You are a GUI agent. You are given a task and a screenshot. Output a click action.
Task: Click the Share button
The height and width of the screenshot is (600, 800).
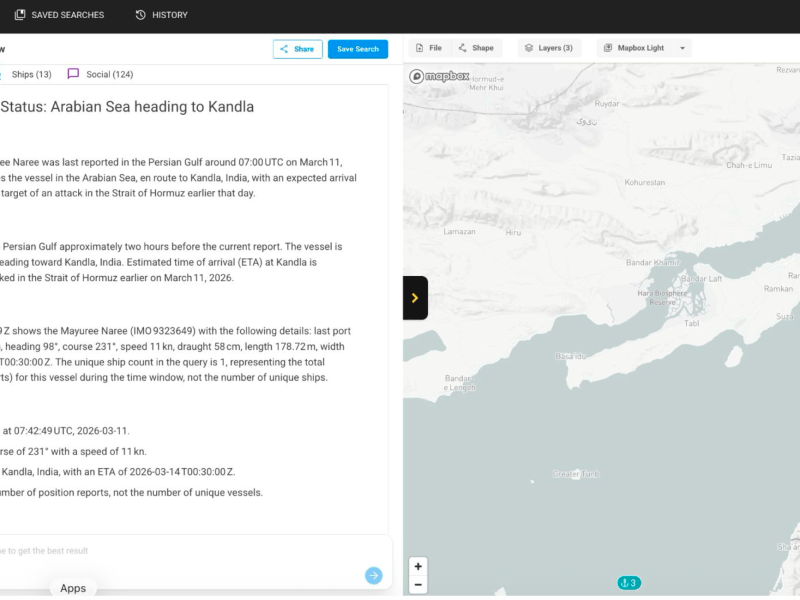coord(297,49)
